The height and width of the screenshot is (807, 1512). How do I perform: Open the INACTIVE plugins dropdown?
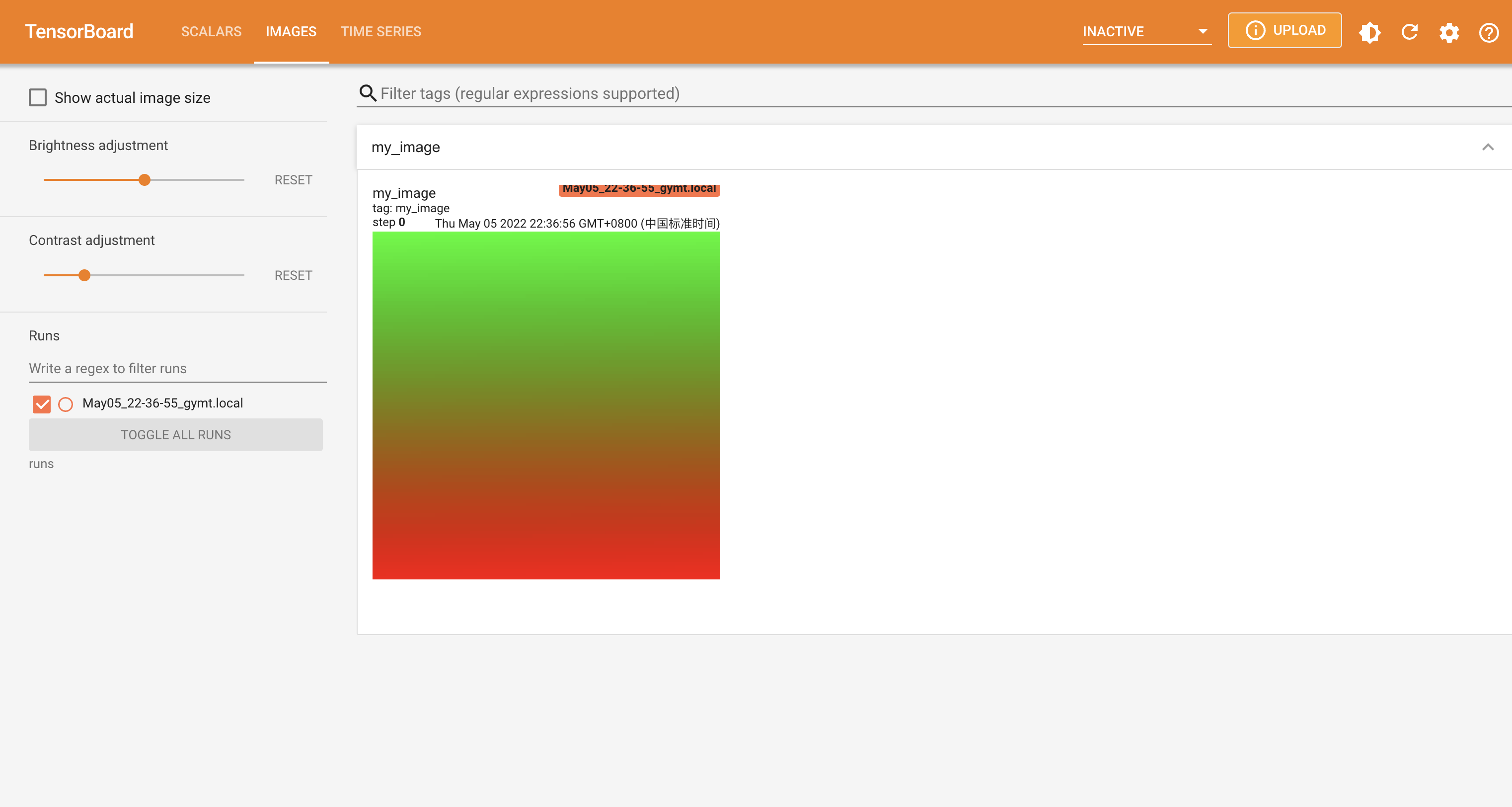(1146, 31)
